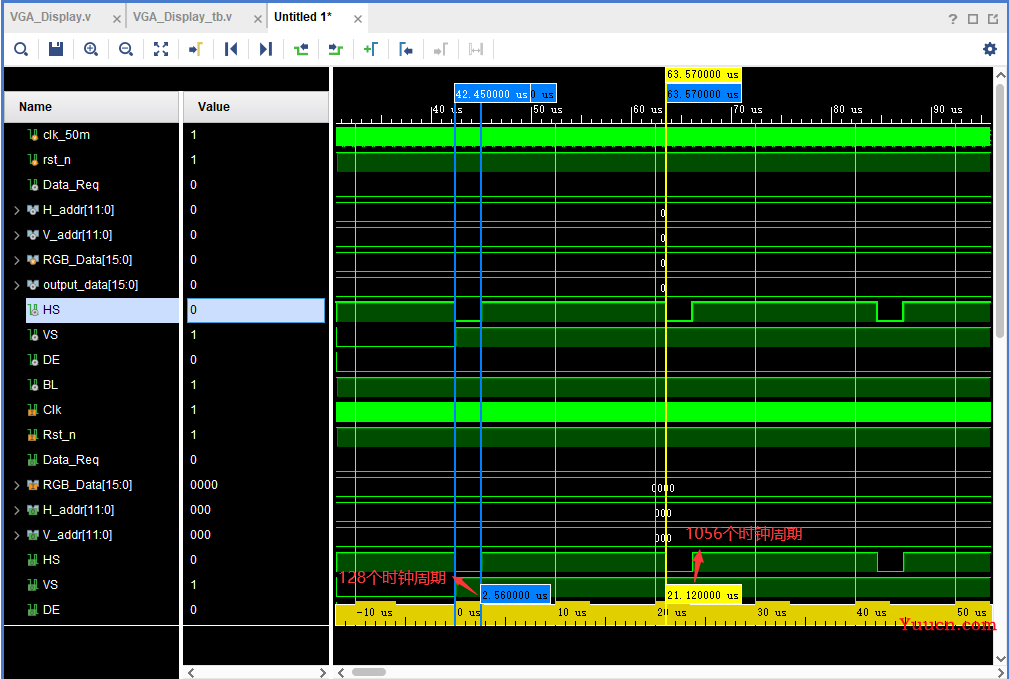Select the Untitled 1* tab

pos(302,17)
